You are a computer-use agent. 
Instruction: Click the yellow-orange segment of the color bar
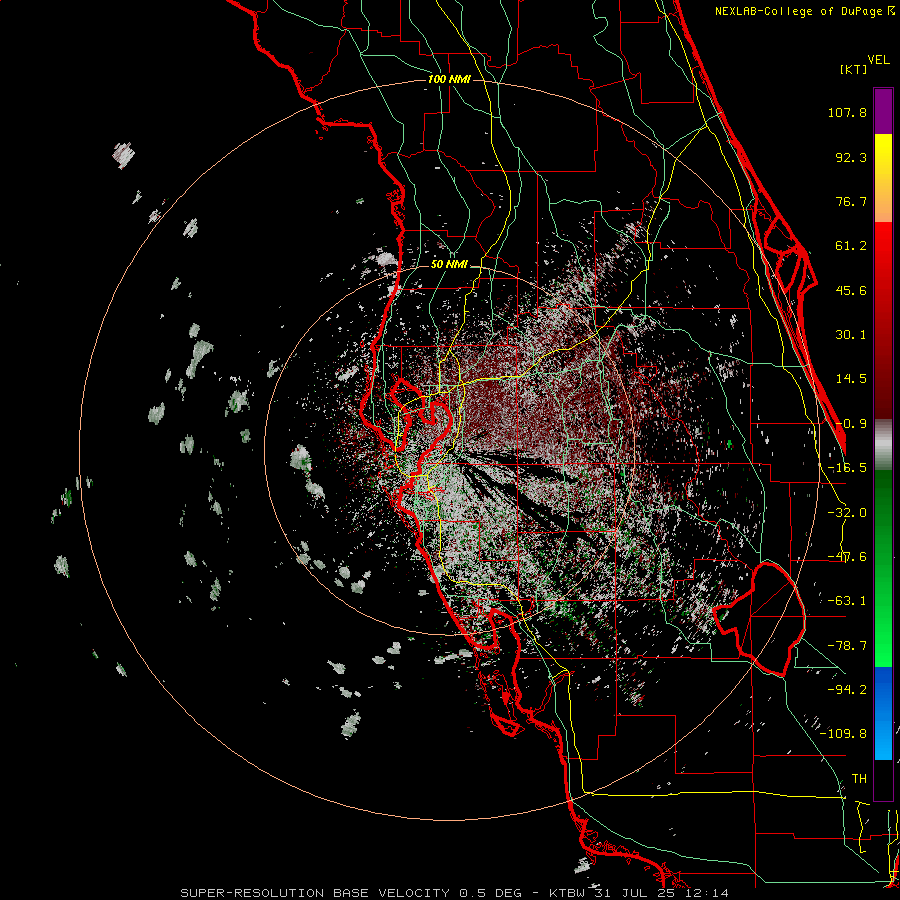pyautogui.click(x=883, y=178)
